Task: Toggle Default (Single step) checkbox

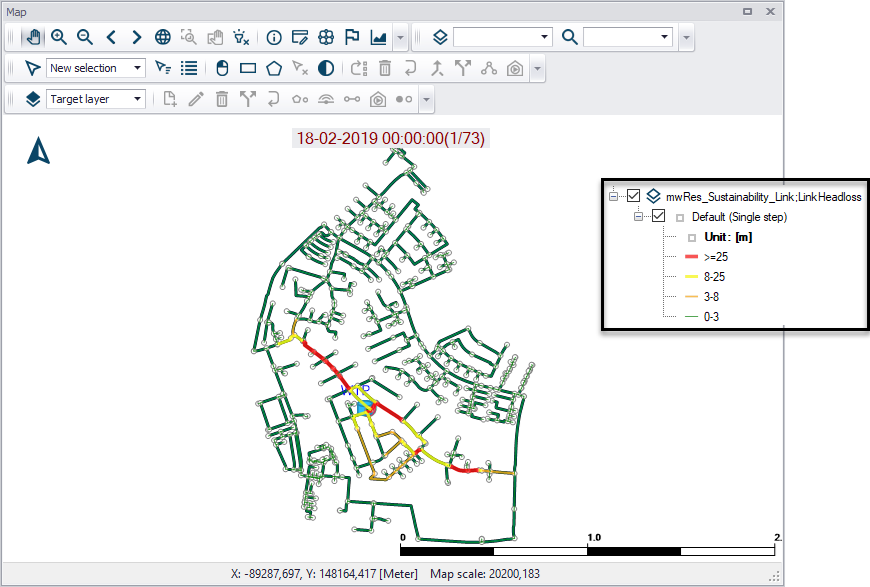Action: (658, 216)
